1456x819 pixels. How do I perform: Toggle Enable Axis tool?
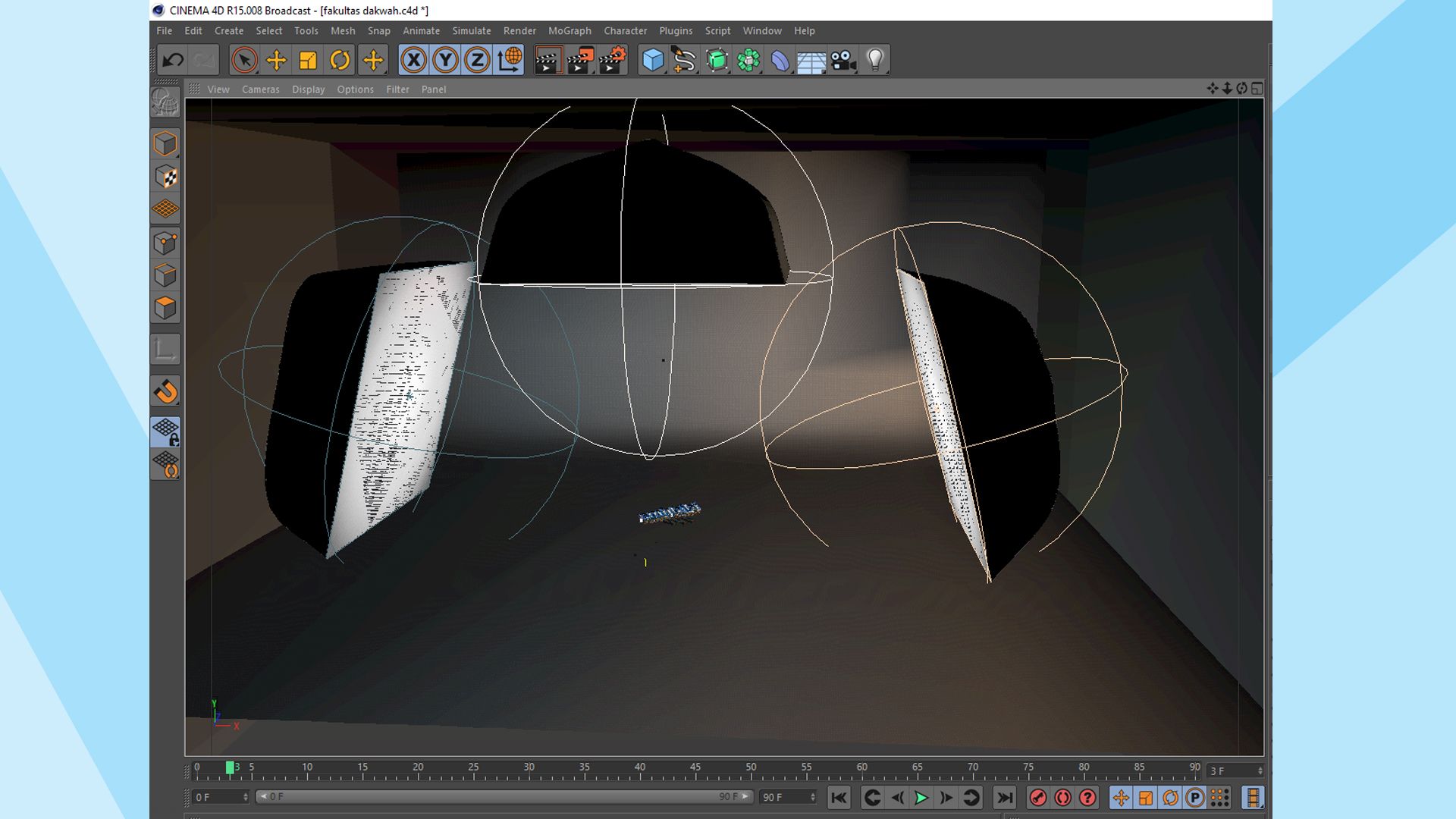pos(165,350)
